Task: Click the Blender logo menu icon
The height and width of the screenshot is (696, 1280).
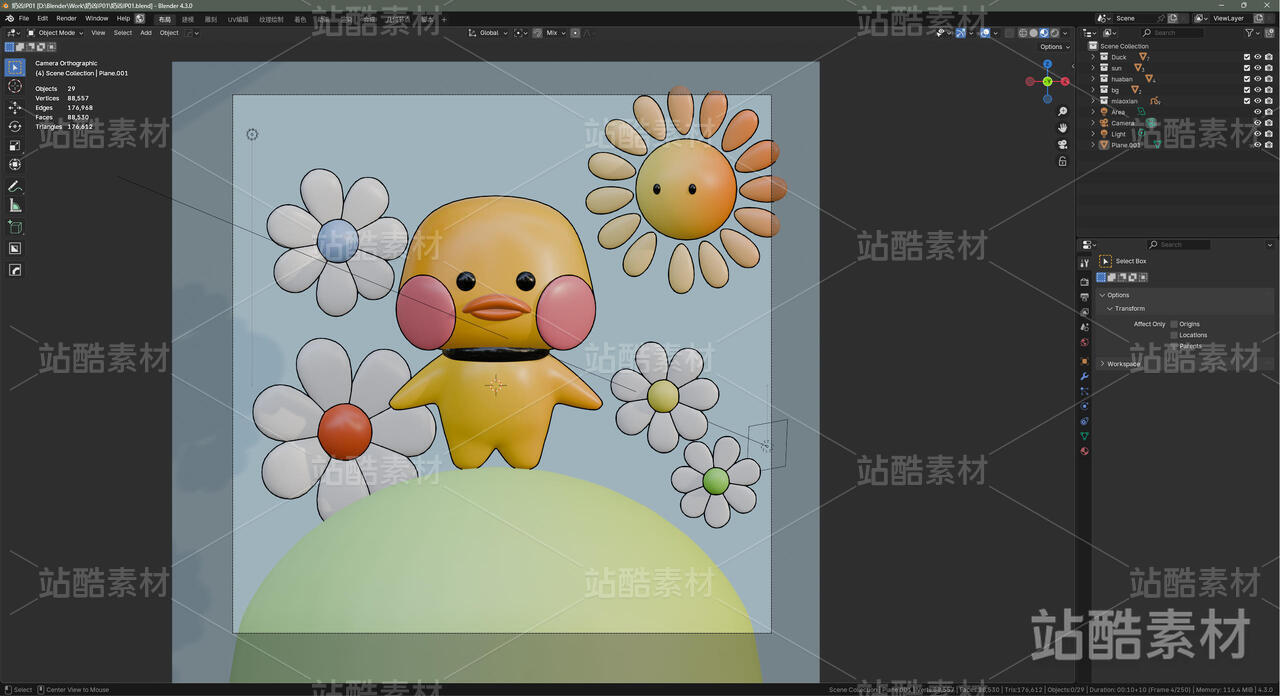Action: (9, 18)
